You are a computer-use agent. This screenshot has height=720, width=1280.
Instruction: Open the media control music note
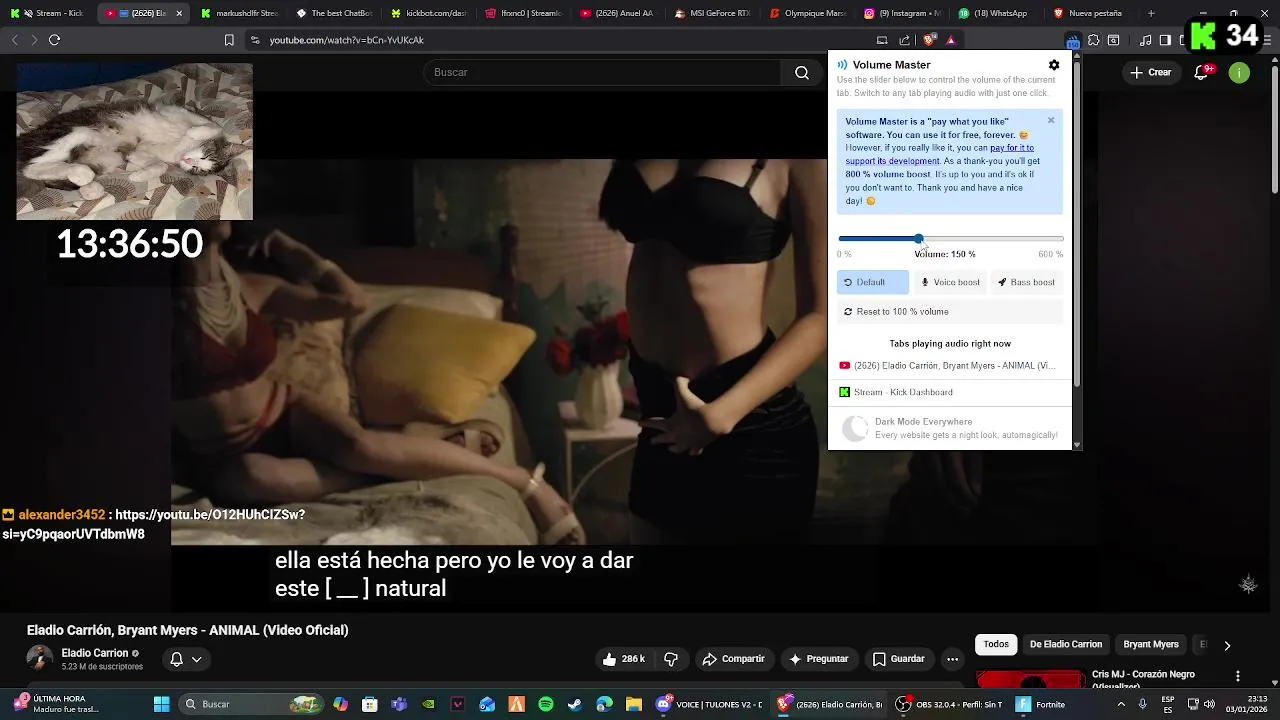(1145, 40)
